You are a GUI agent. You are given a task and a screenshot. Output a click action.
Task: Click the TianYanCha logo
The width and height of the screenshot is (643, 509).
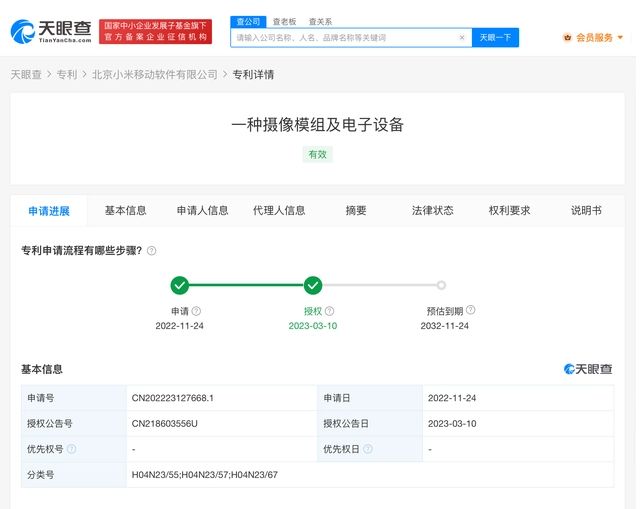pos(50,31)
